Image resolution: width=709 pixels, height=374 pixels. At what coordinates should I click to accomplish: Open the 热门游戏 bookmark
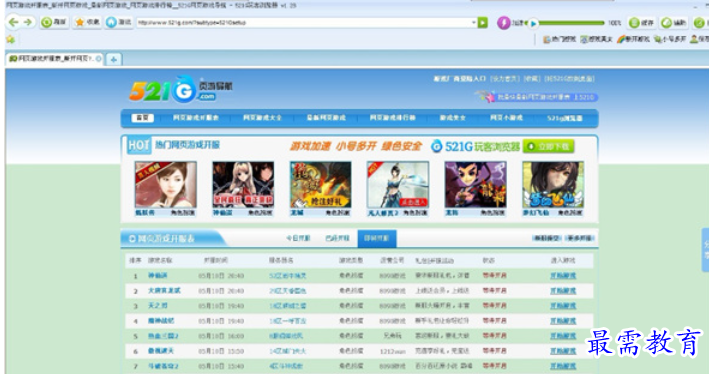(559, 39)
